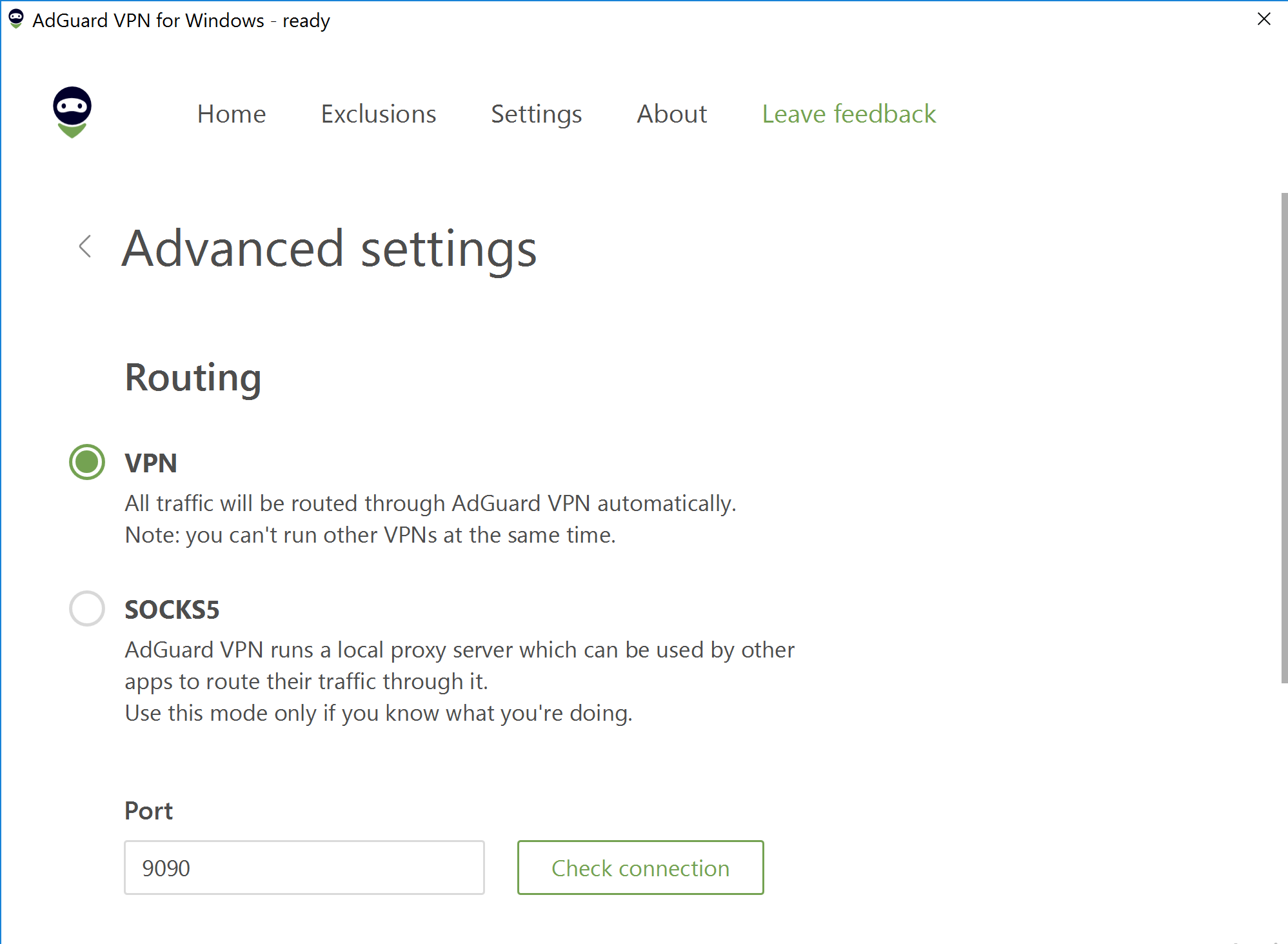Viewport: 1288px width, 944px height.
Task: Switch to the Settings tab
Action: click(537, 114)
